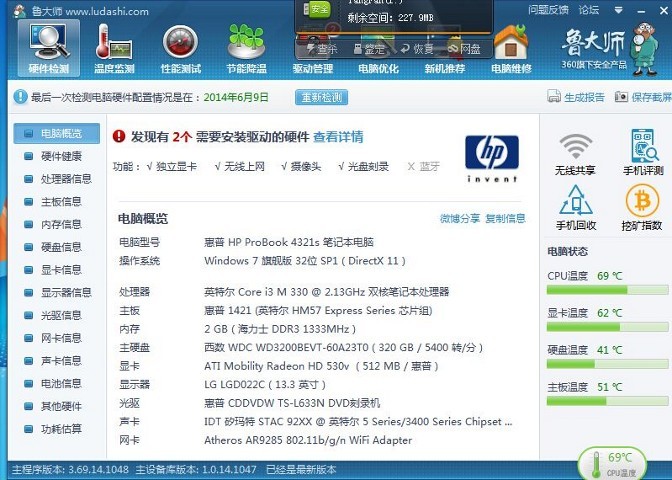Open 硬件检测 hardware detection icon
672x480 pixels.
coord(48,48)
